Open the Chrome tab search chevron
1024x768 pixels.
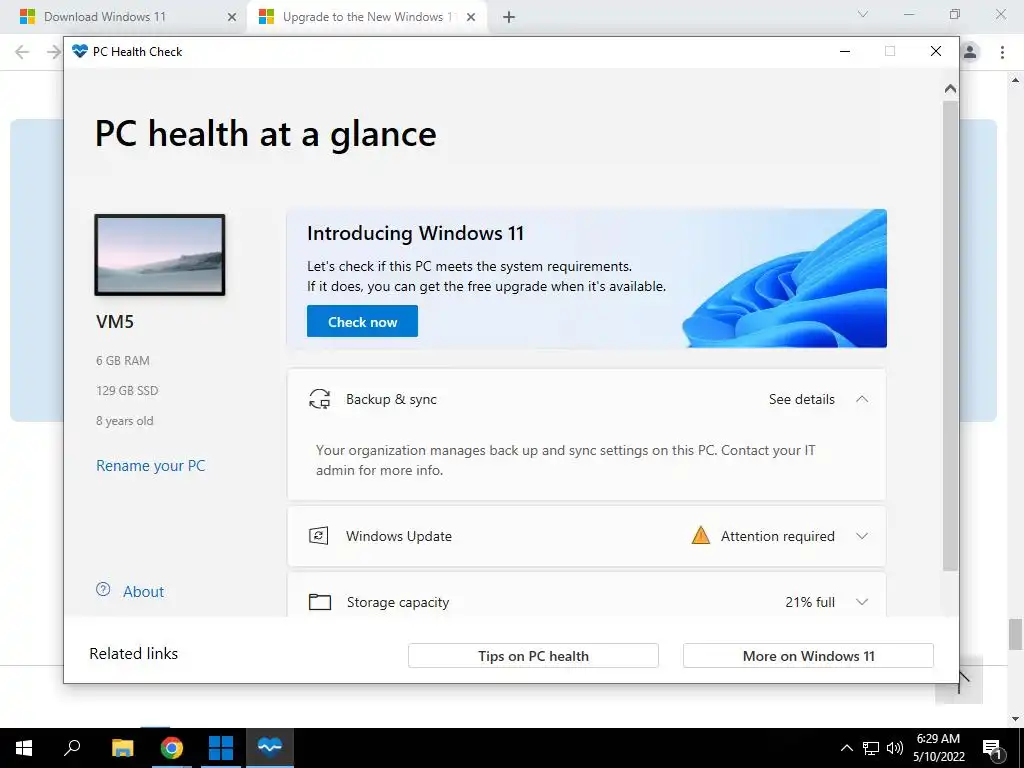pos(863,14)
